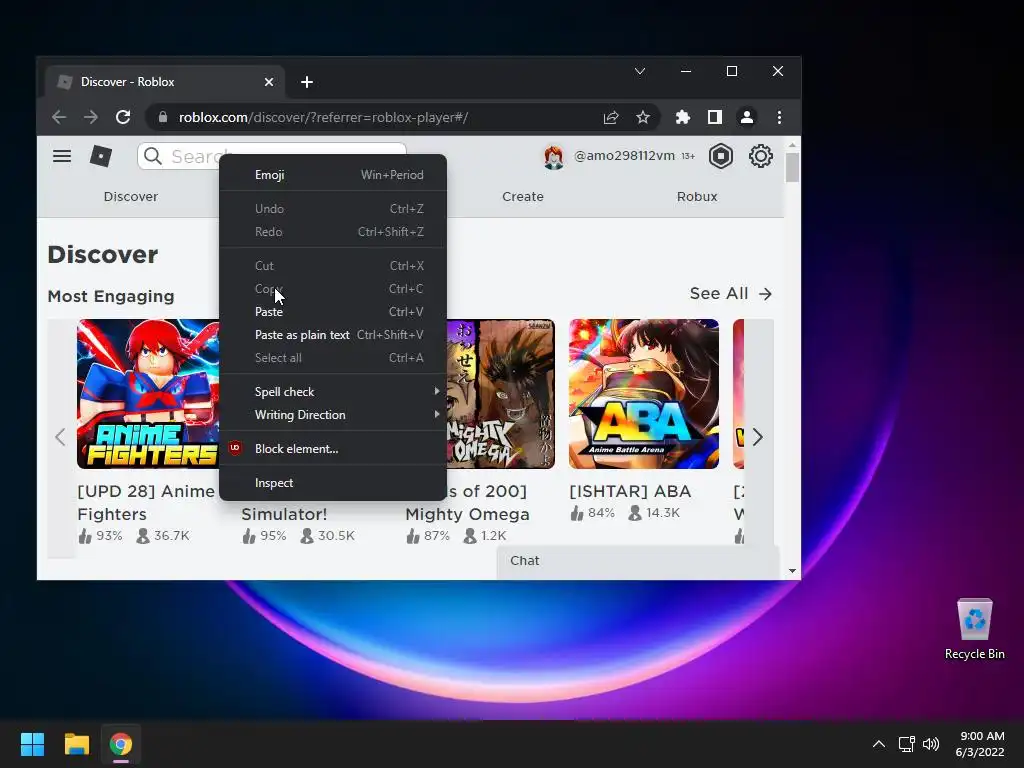
Task: Click the Redo menu entry
Action: 333,232
